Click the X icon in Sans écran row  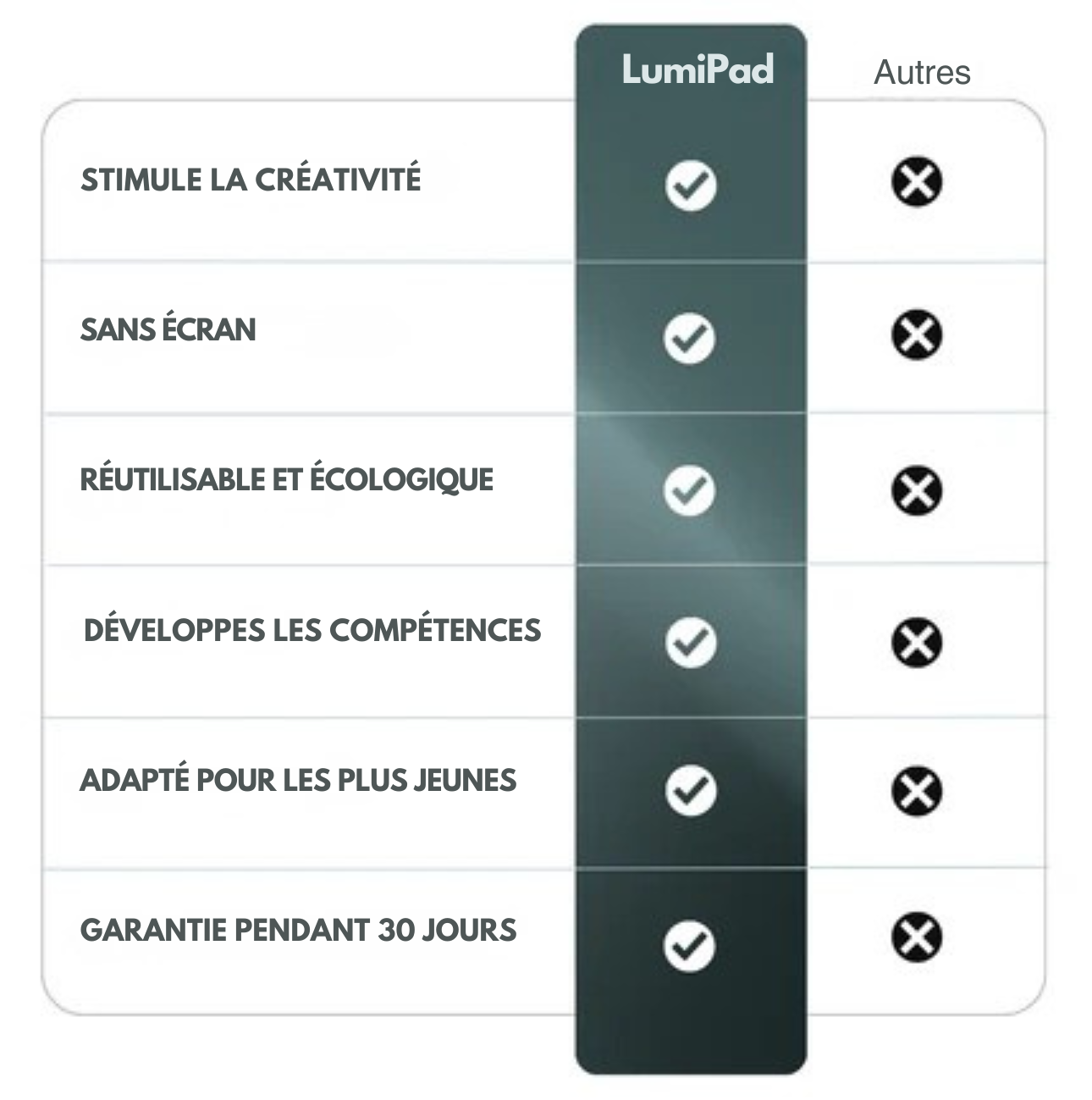coord(917,334)
